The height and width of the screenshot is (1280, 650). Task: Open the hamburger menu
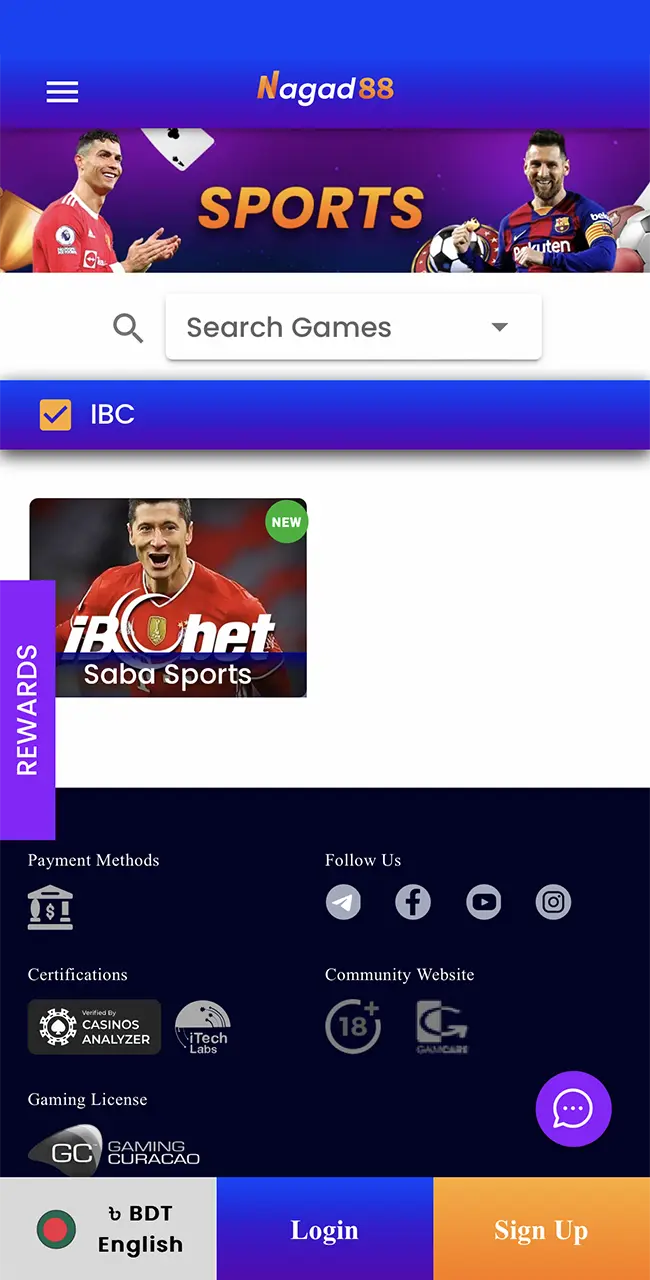tap(62, 91)
